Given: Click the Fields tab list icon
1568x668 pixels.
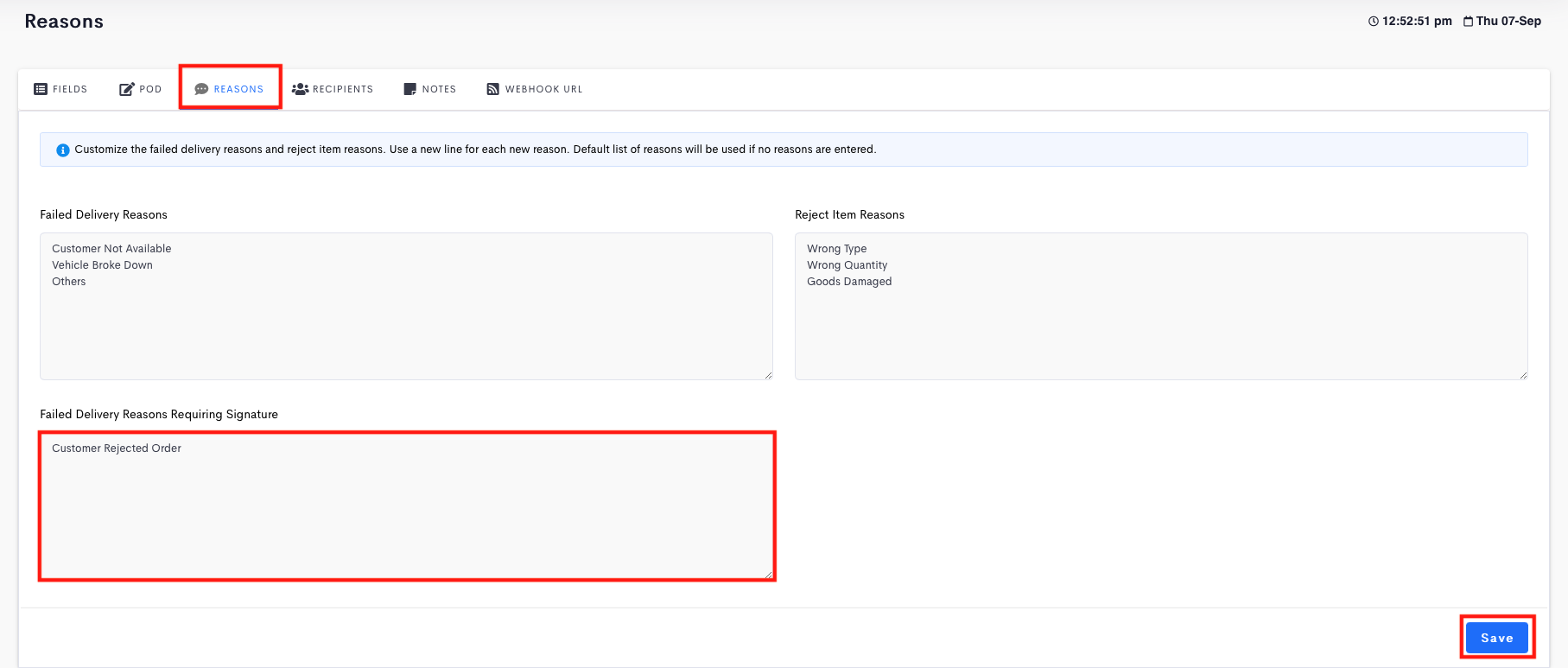Looking at the screenshot, I should (x=41, y=89).
